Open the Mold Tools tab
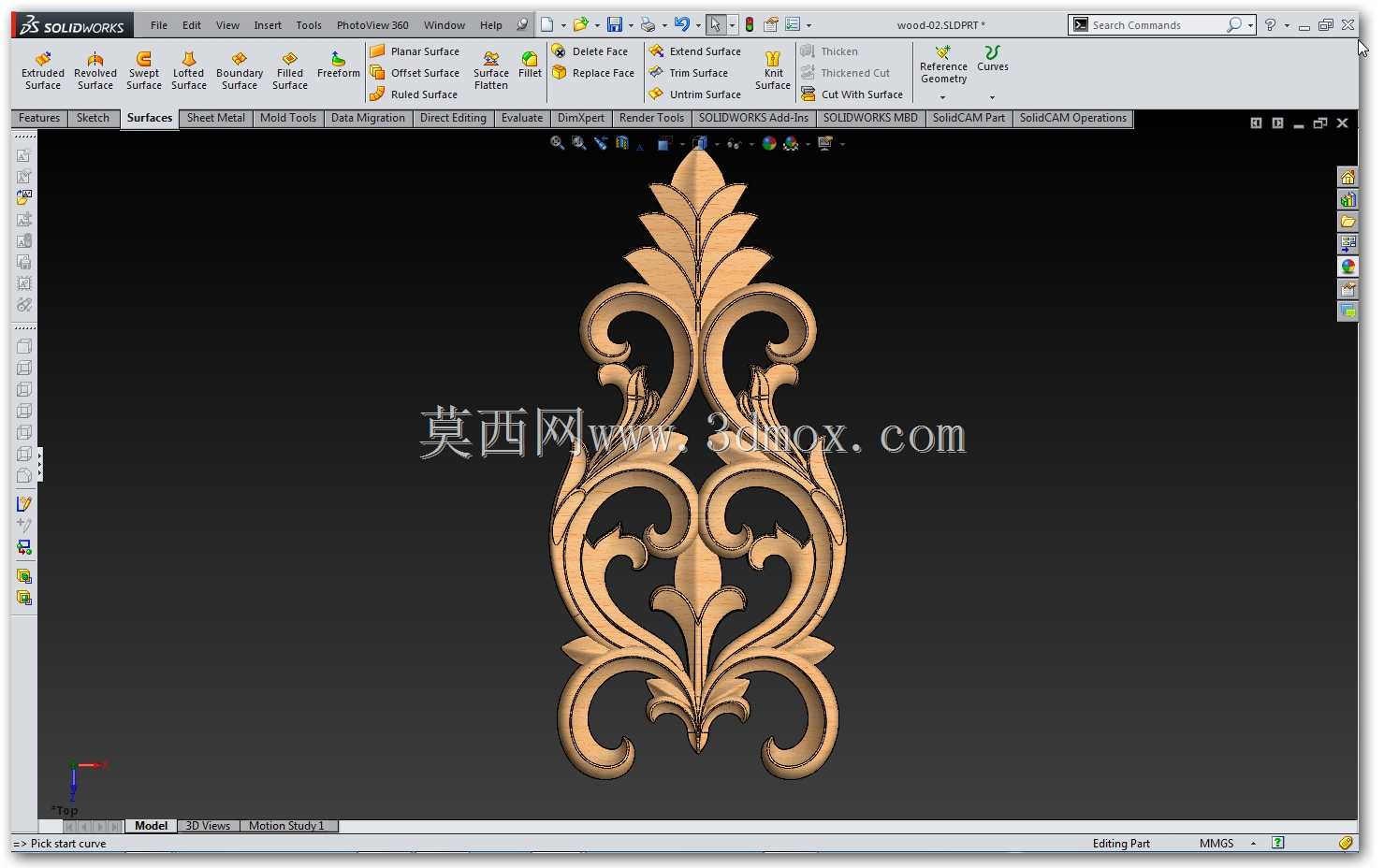Viewport: 1384px width, 868px height. tap(288, 118)
